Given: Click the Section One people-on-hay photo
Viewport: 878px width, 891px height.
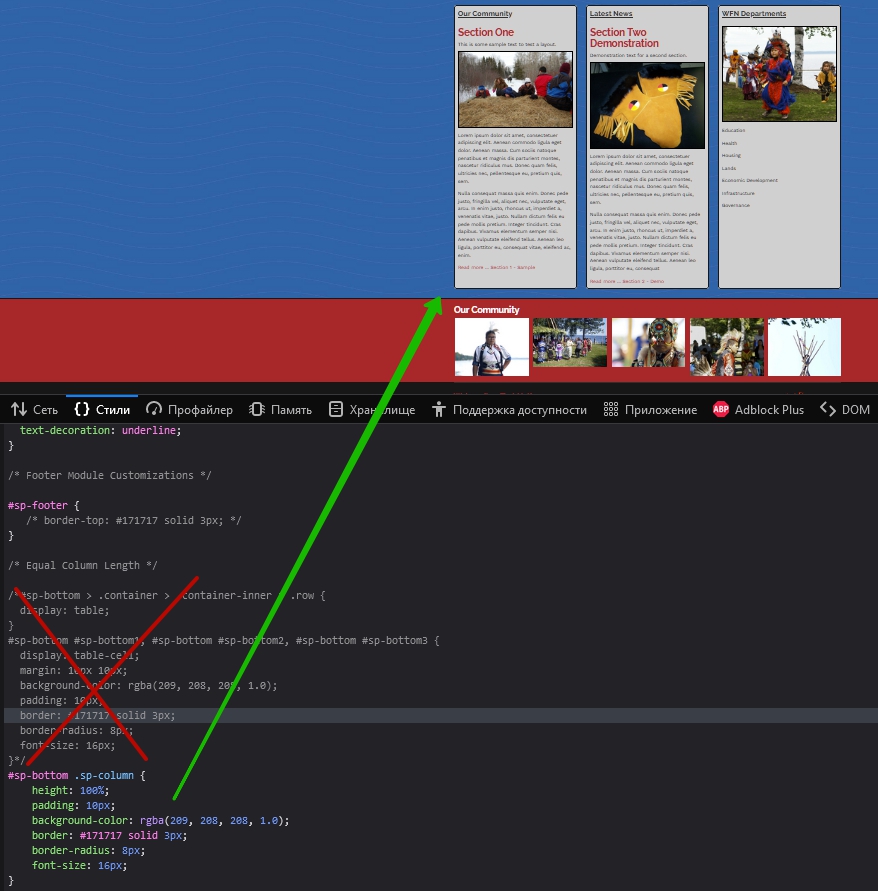Looking at the screenshot, I should pyautogui.click(x=515, y=89).
